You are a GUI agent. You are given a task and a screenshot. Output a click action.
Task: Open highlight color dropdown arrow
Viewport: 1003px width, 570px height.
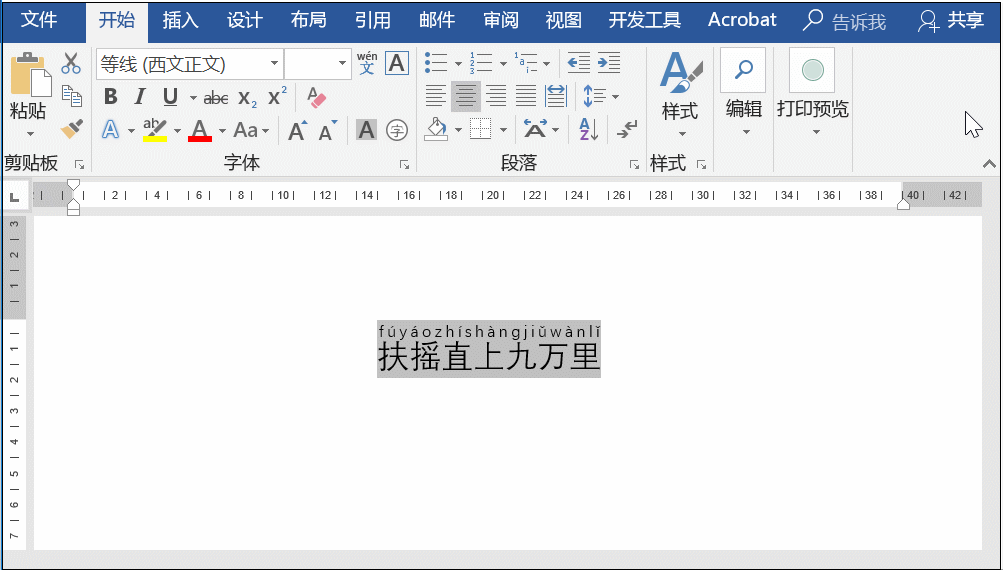coord(177,131)
